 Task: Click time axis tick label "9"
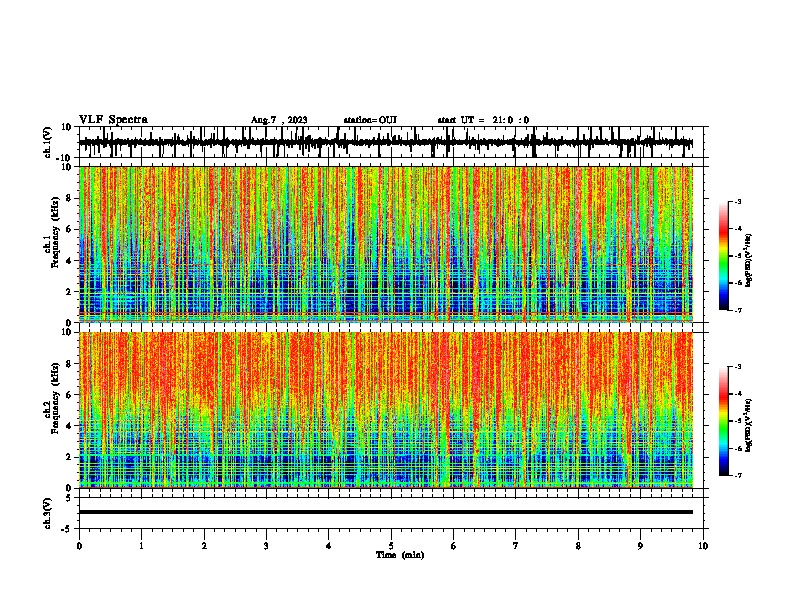[x=640, y=546]
